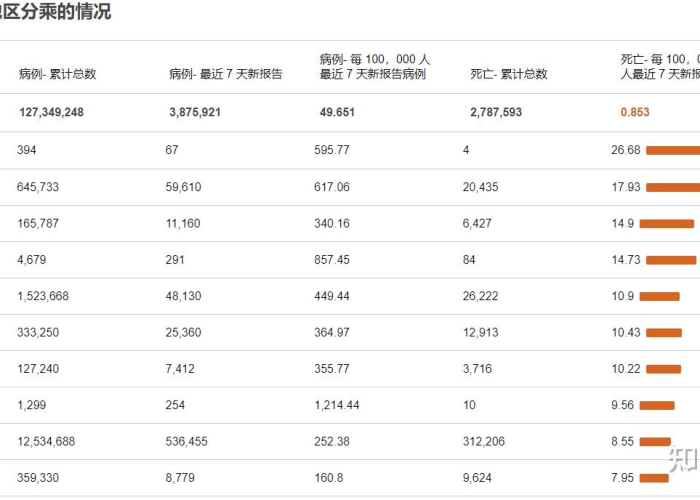Screen dimensions: 700x500
Task: Click the orange bar beside 8.55
Action: [x=655, y=442]
